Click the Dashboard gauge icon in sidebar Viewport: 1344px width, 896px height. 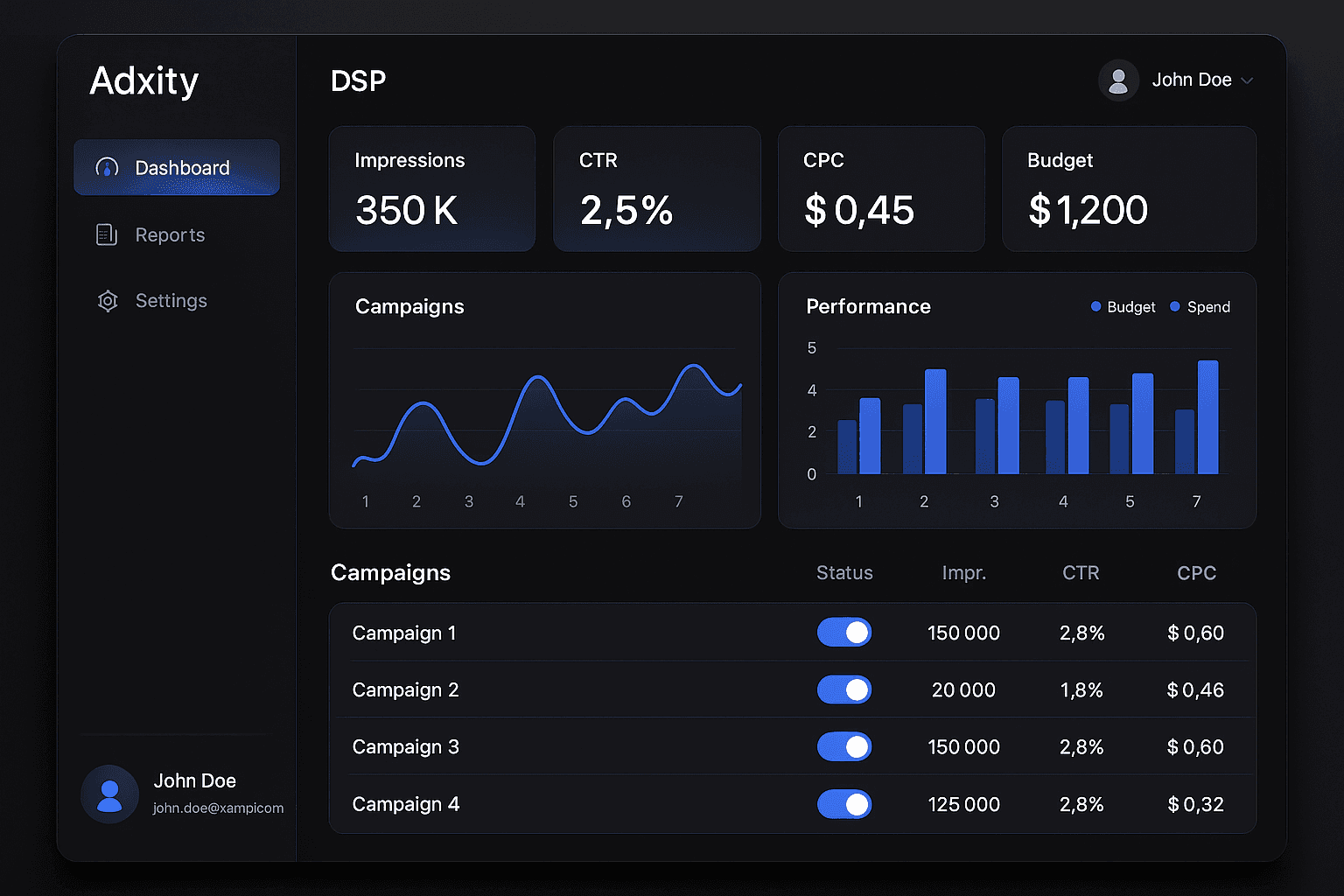tap(107, 167)
